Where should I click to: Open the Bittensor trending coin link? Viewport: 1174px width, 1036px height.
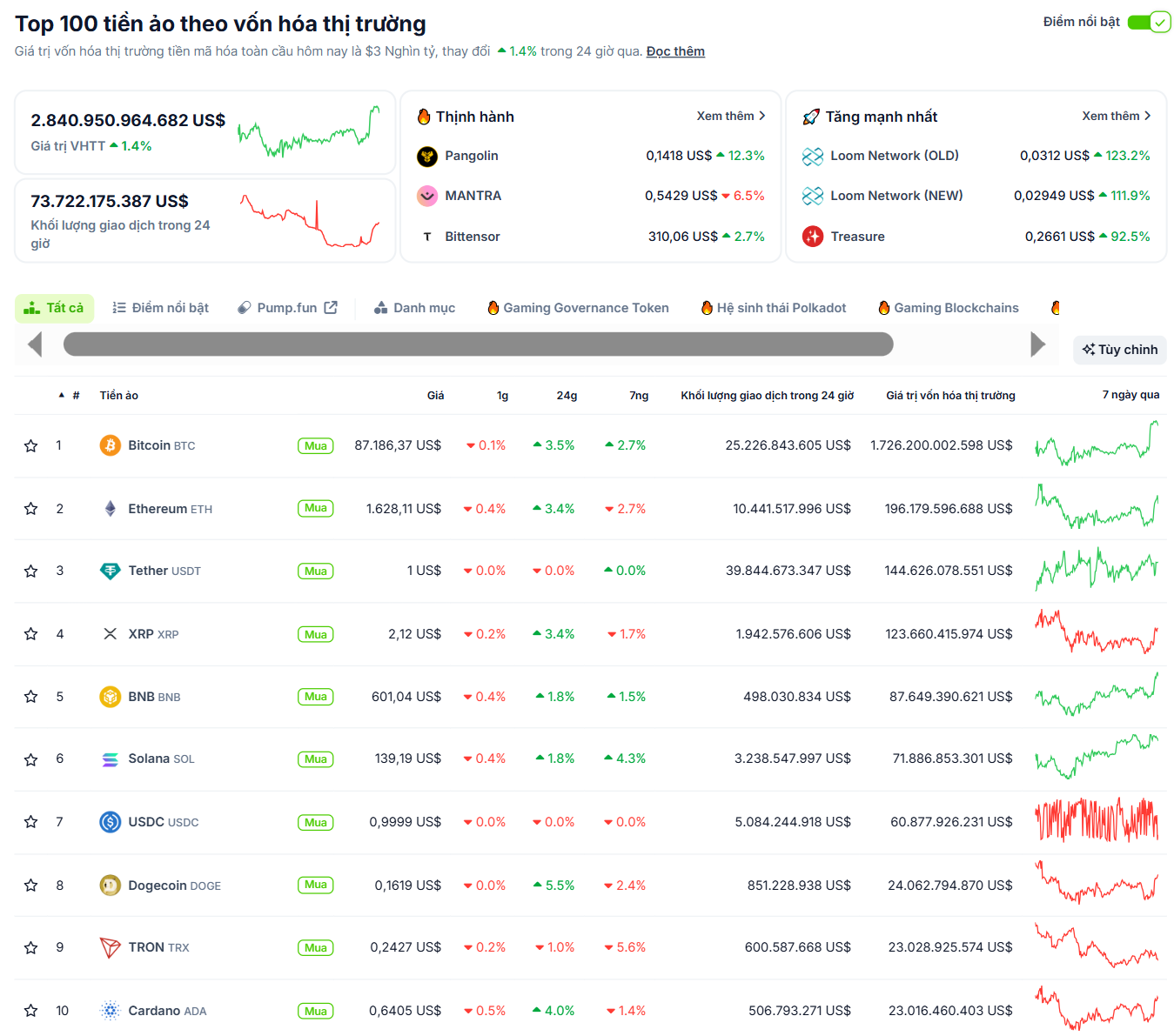tap(473, 237)
